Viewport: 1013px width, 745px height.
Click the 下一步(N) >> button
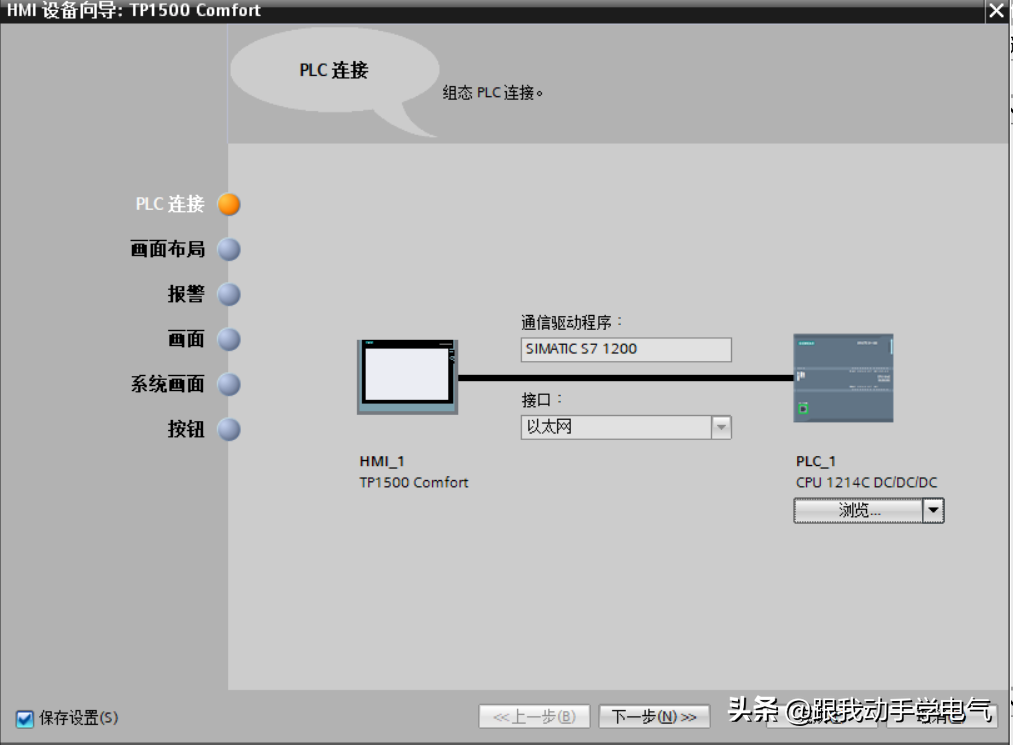click(x=654, y=717)
